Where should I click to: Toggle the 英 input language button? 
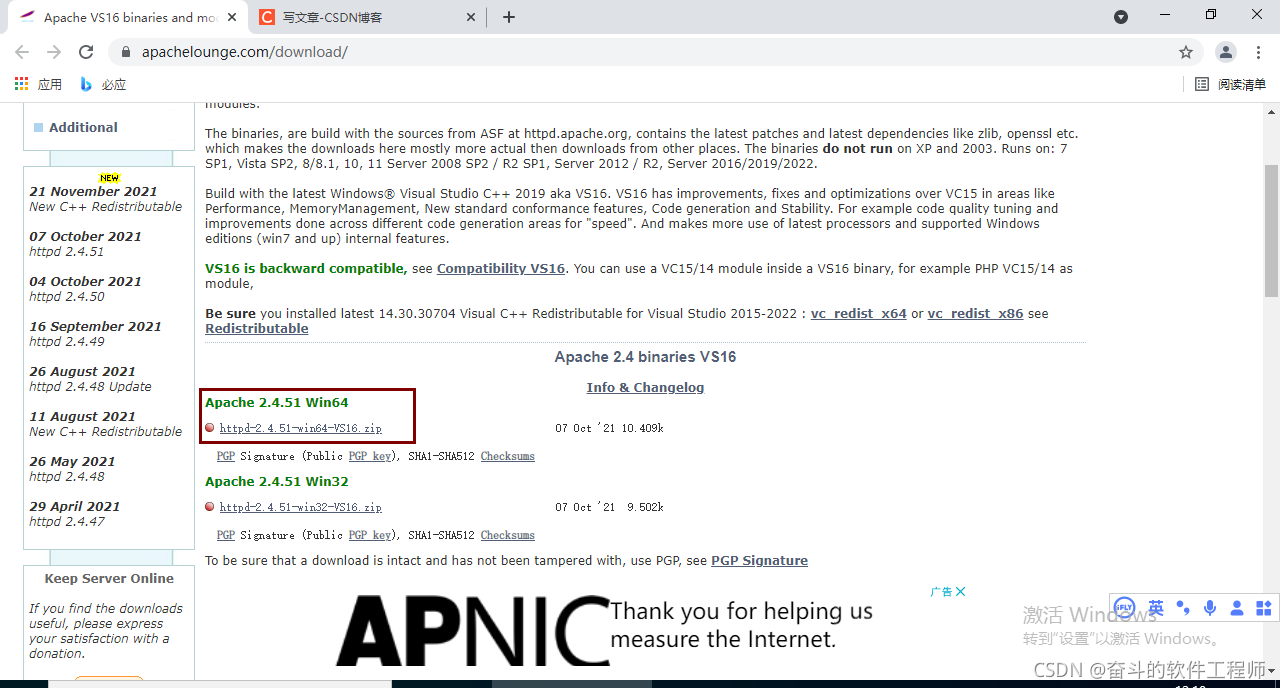click(x=1156, y=607)
